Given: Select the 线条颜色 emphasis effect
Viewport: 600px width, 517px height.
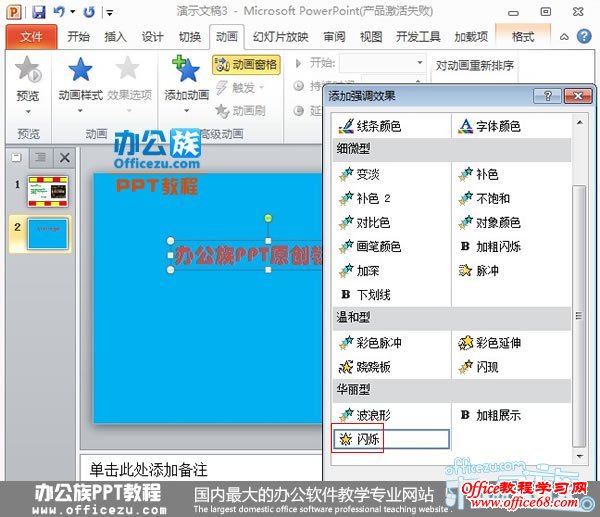Looking at the screenshot, I should [x=391, y=126].
